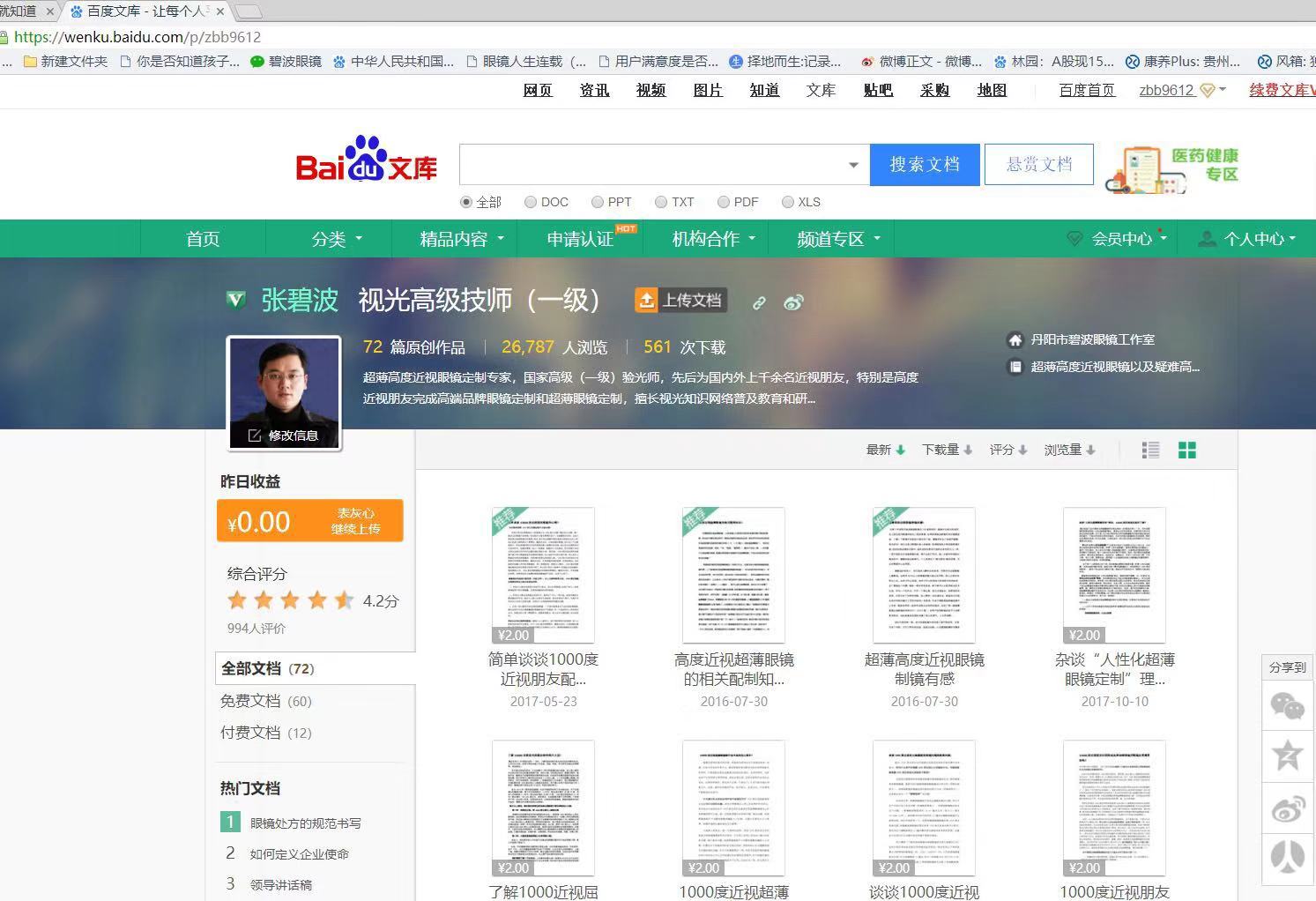Image resolution: width=1316 pixels, height=901 pixels.
Task: Select the PDF file type radio
Action: pyautogui.click(x=724, y=202)
